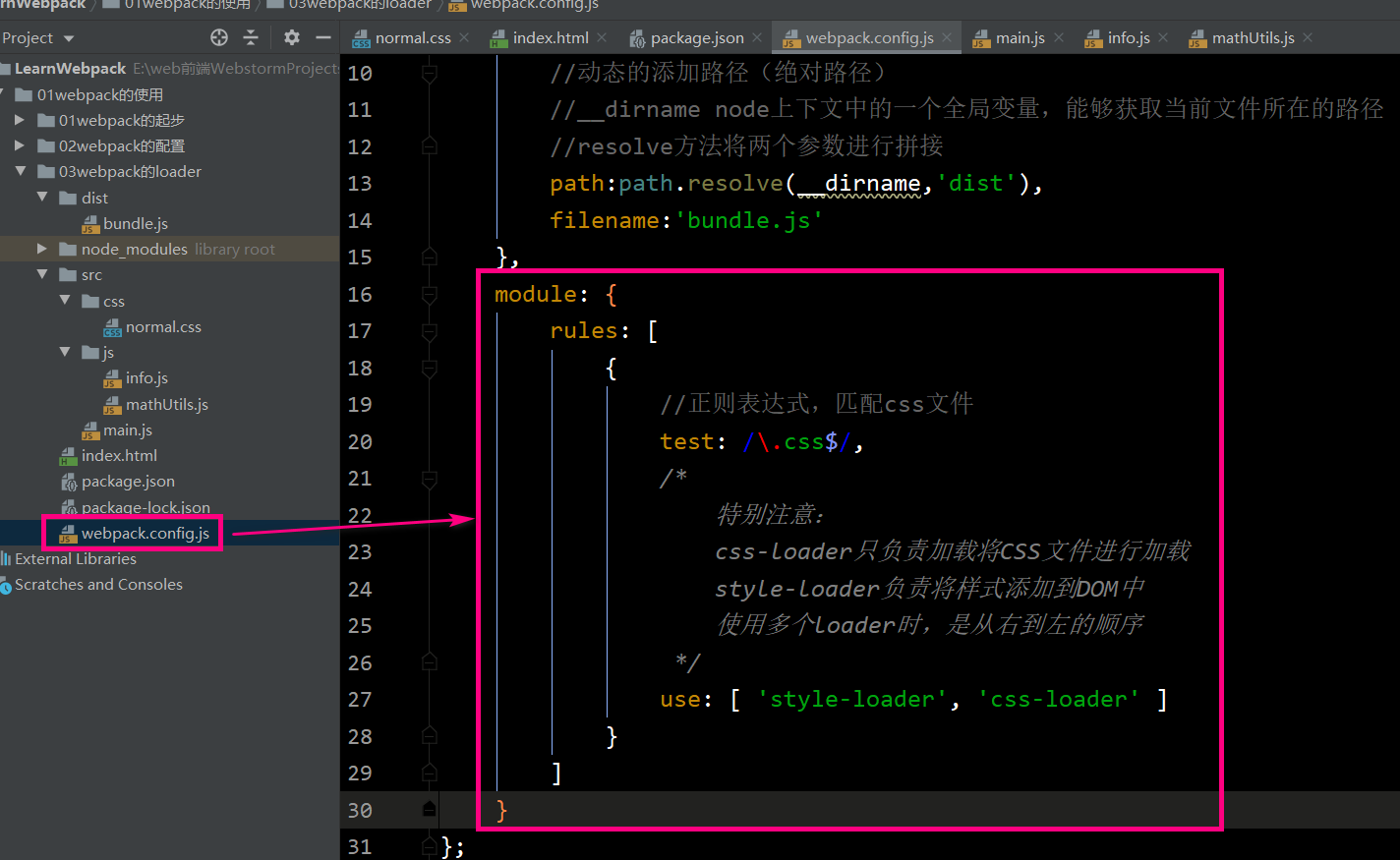
Task: Click the External Libraries icon
Action: pyautogui.click(x=5, y=558)
